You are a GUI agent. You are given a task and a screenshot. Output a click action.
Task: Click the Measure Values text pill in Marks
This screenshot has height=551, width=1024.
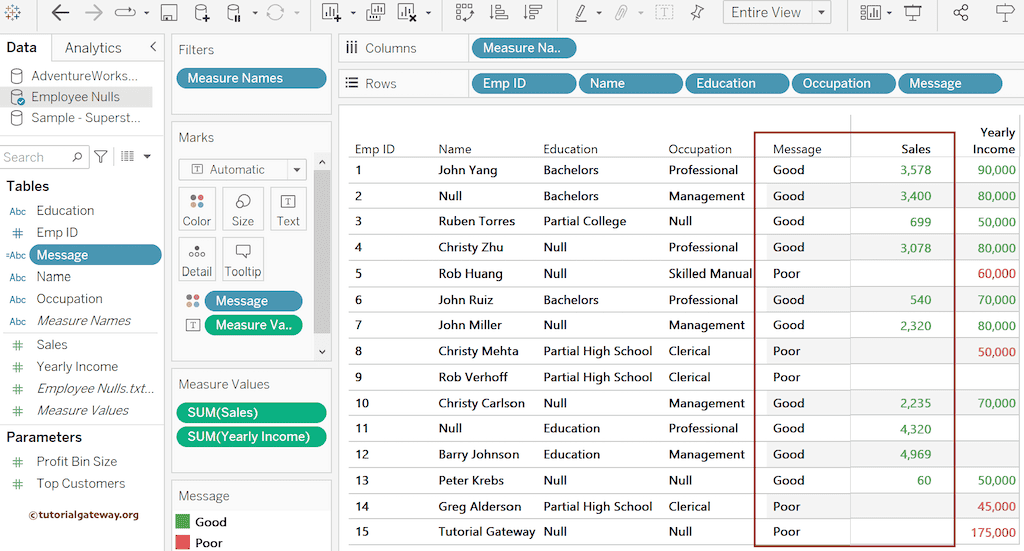[253, 324]
